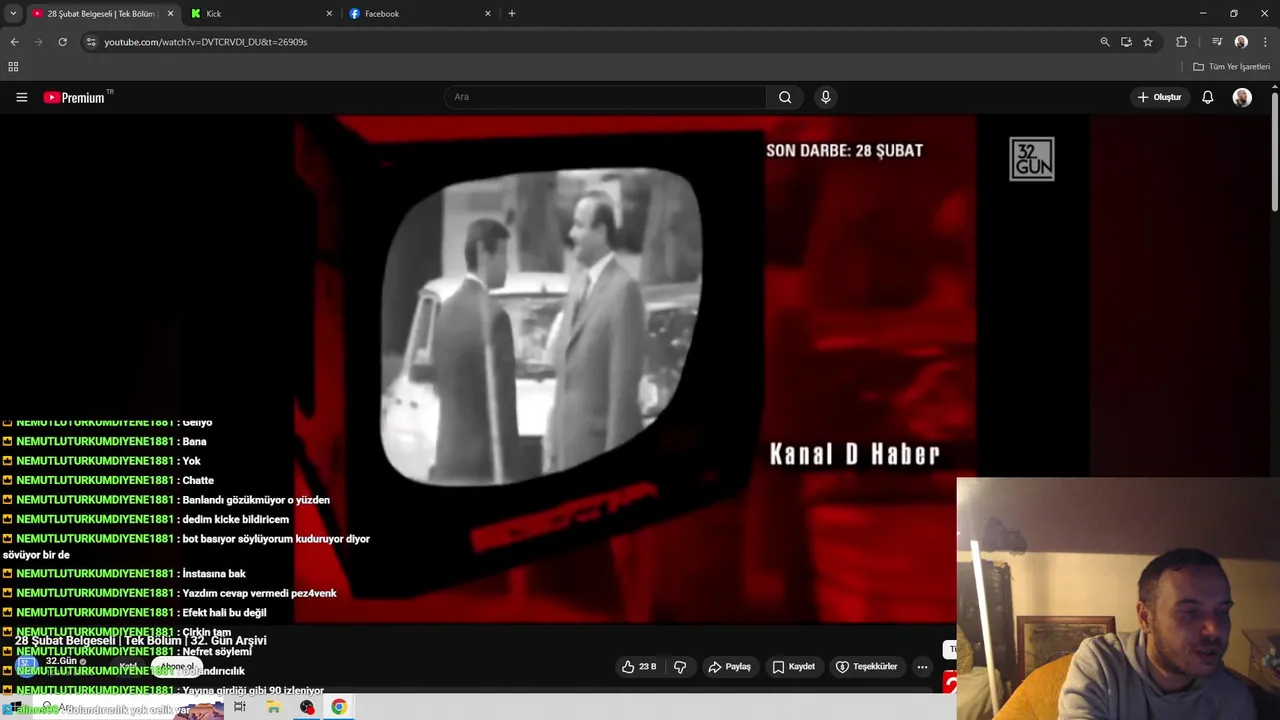
Task: Click the 32 GÜN logo watermark in video
Action: [x=1032, y=159]
